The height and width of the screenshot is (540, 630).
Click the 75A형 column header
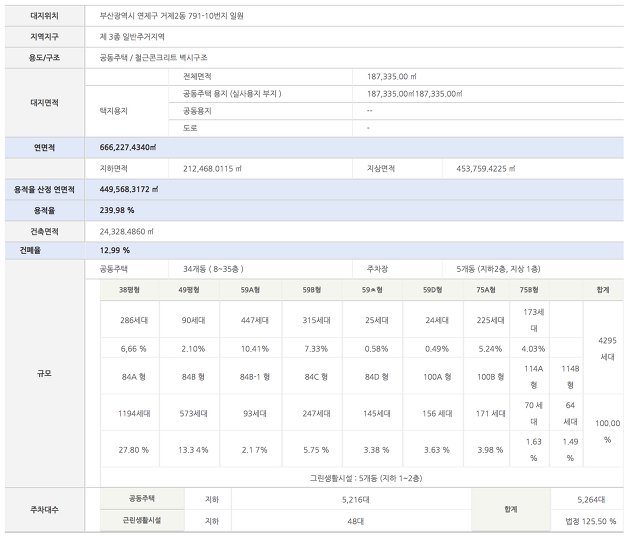point(486,290)
